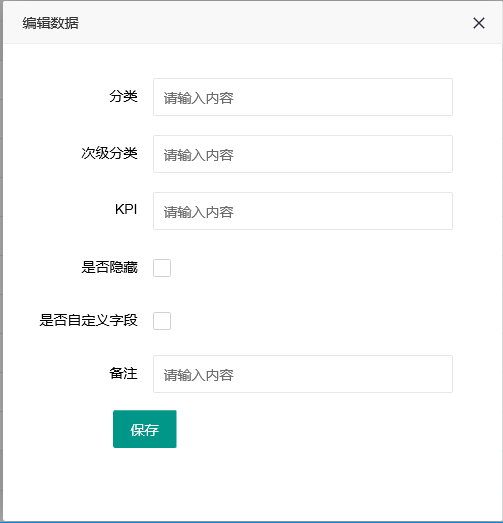Screen dimensions: 503x523
Task: Click the 备注 field label
Action: (x=123, y=374)
